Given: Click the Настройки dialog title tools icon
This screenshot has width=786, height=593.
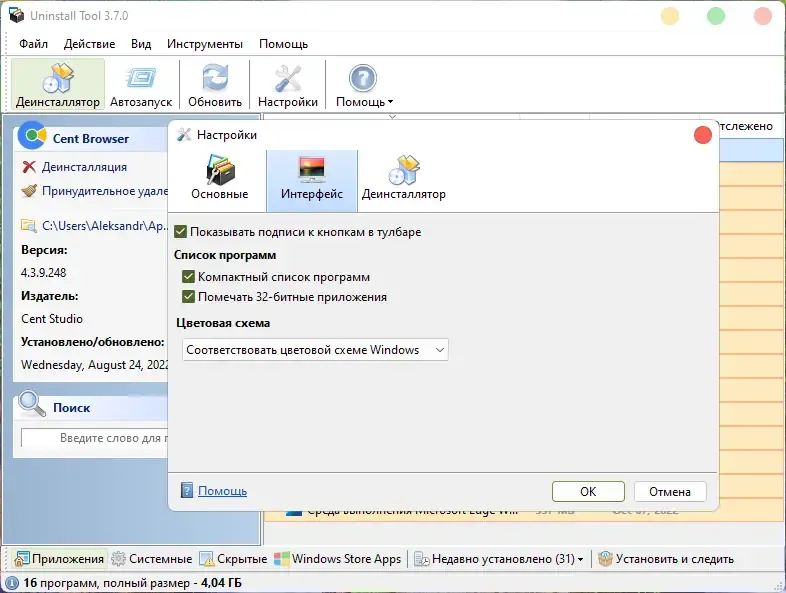Looking at the screenshot, I should click(x=184, y=134).
